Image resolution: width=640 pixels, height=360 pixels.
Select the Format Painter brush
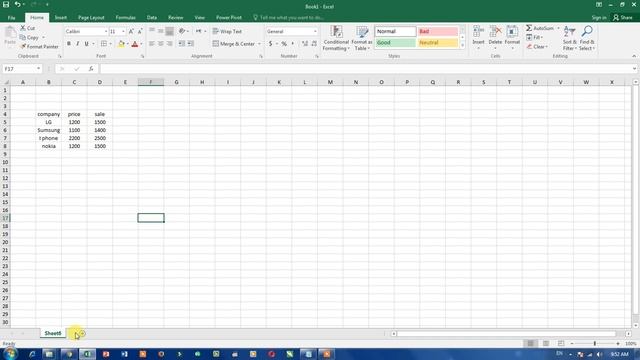(x=39, y=47)
